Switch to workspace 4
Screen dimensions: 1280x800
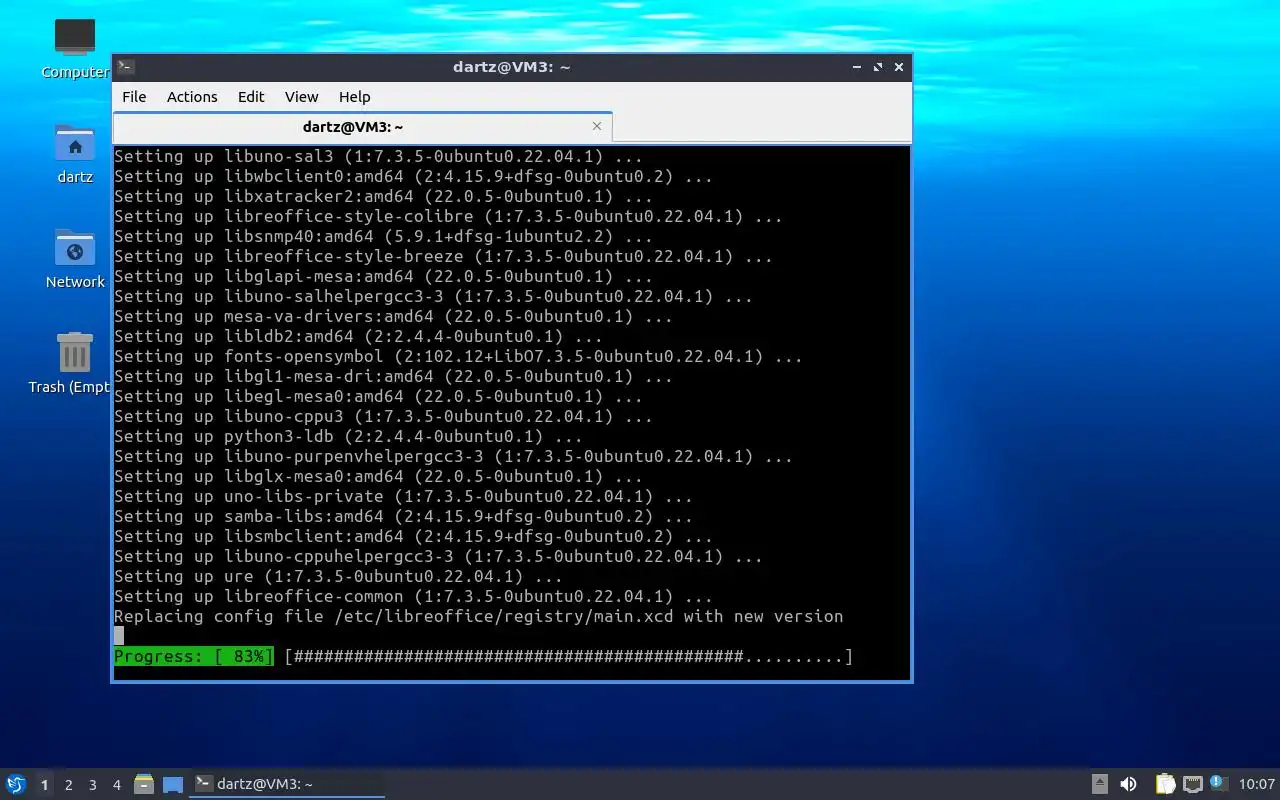point(116,785)
